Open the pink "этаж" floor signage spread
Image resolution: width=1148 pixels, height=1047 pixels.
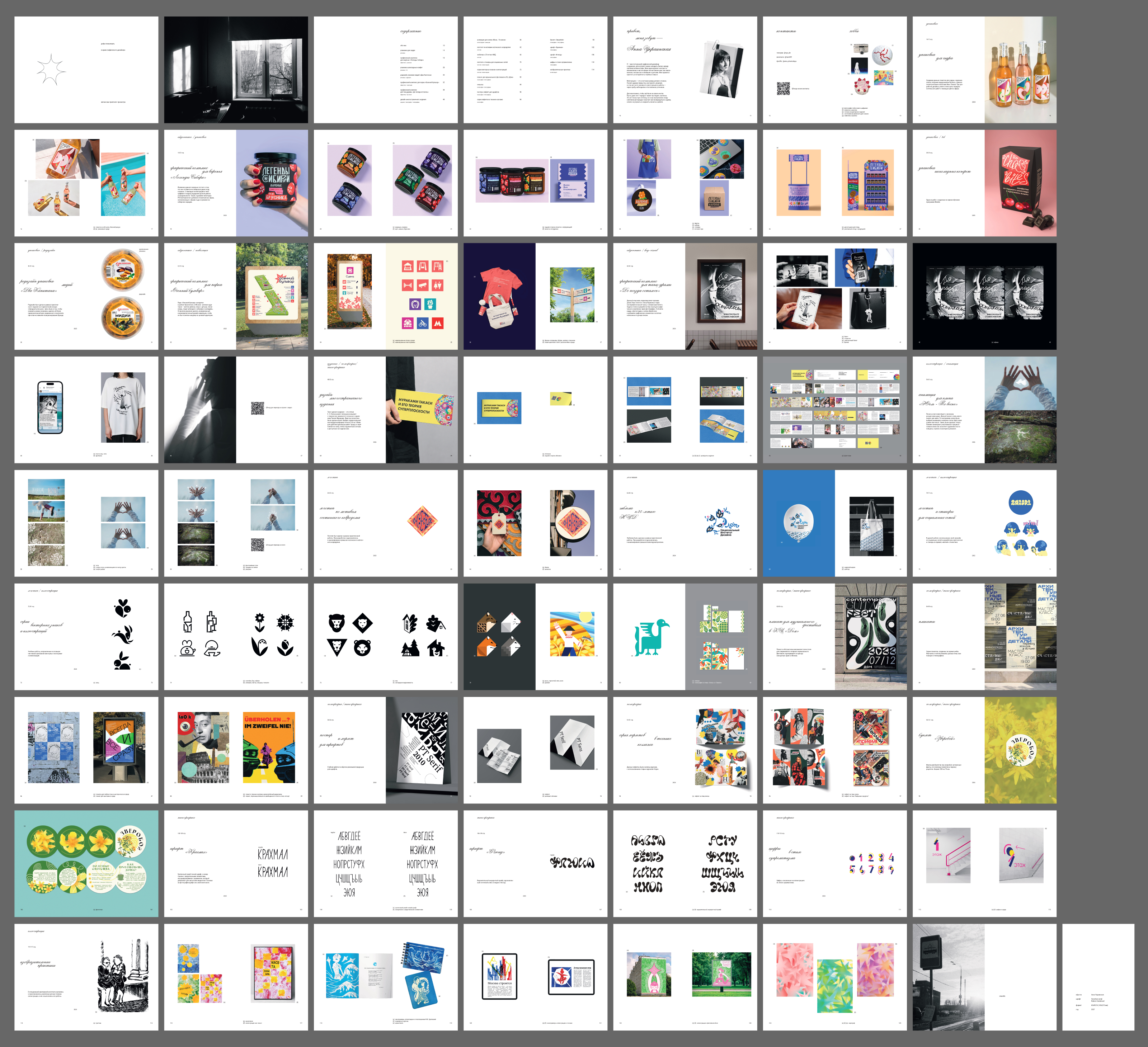[984, 864]
